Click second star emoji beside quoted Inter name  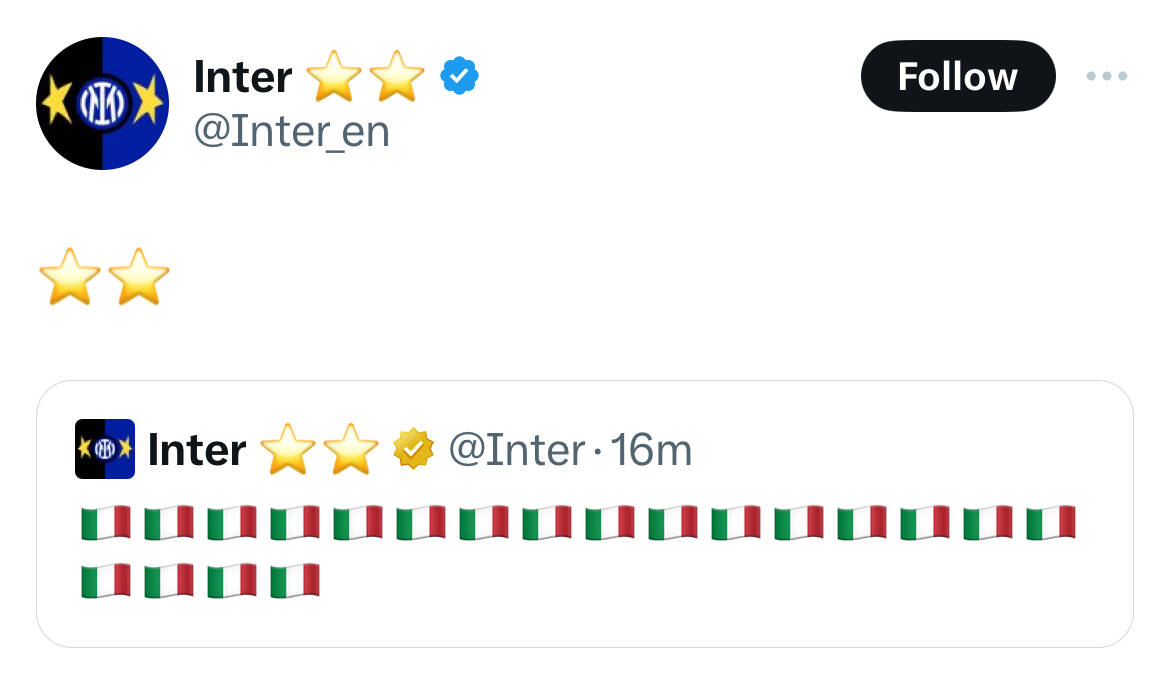click(351, 449)
